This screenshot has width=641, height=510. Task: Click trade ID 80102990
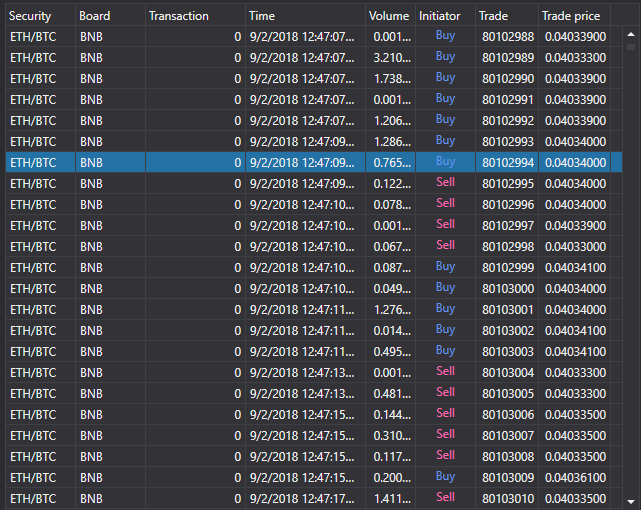tap(508, 79)
